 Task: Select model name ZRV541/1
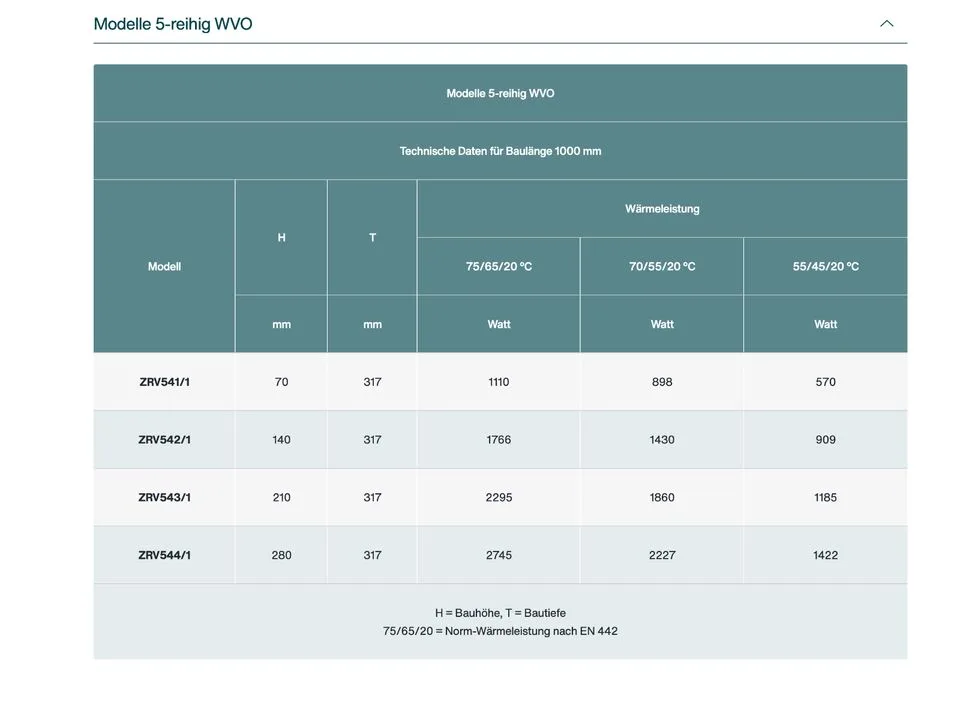(164, 382)
